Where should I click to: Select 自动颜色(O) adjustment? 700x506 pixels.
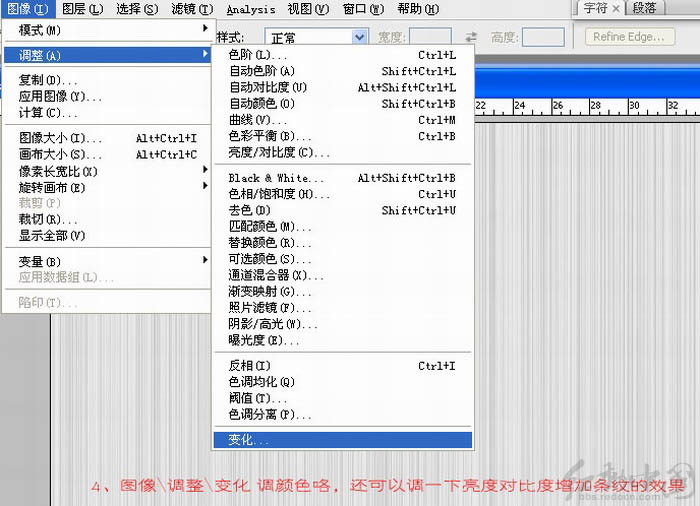click(x=343, y=104)
